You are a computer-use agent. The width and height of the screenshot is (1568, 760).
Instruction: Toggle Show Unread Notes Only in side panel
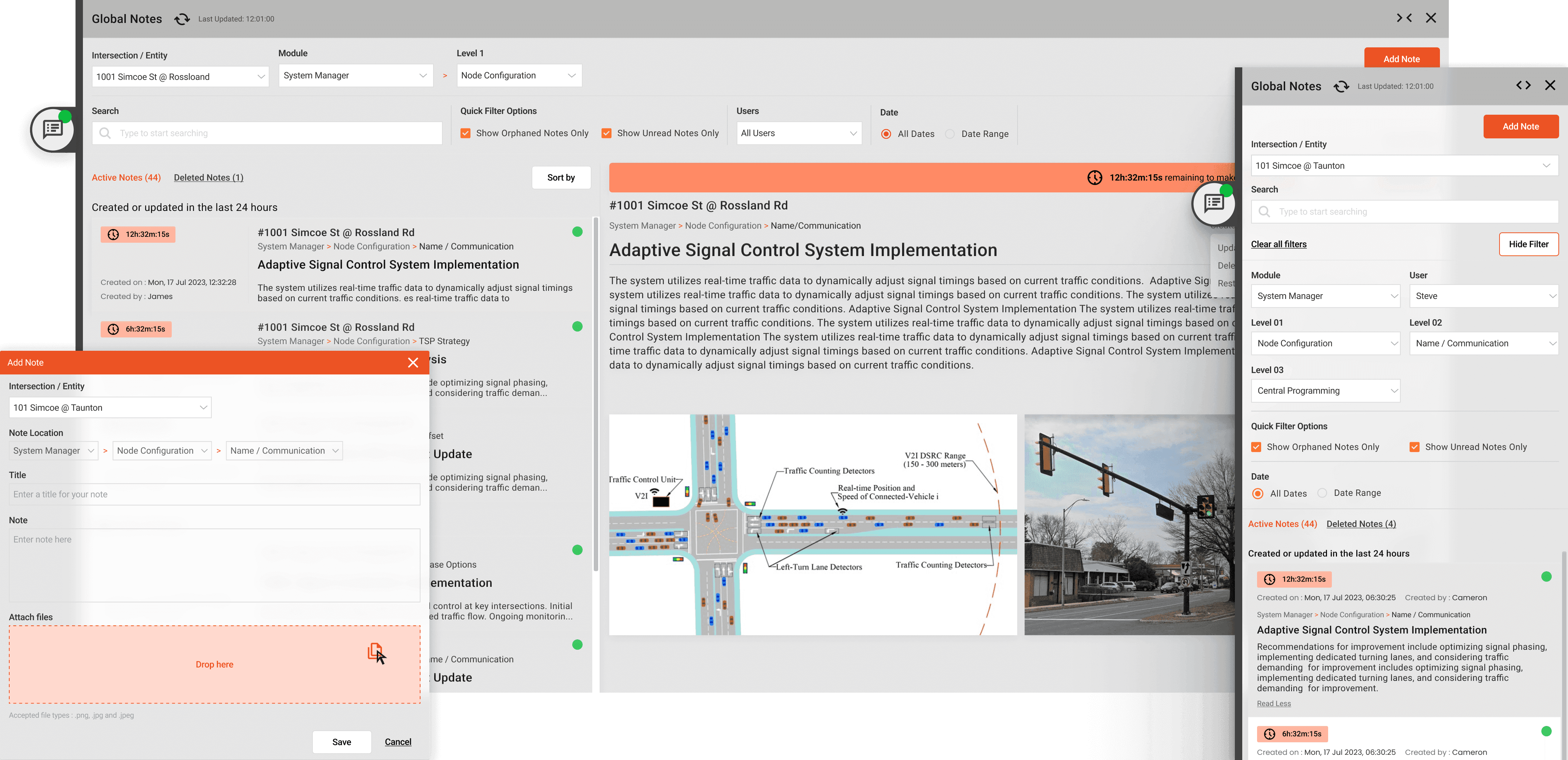(x=1415, y=447)
